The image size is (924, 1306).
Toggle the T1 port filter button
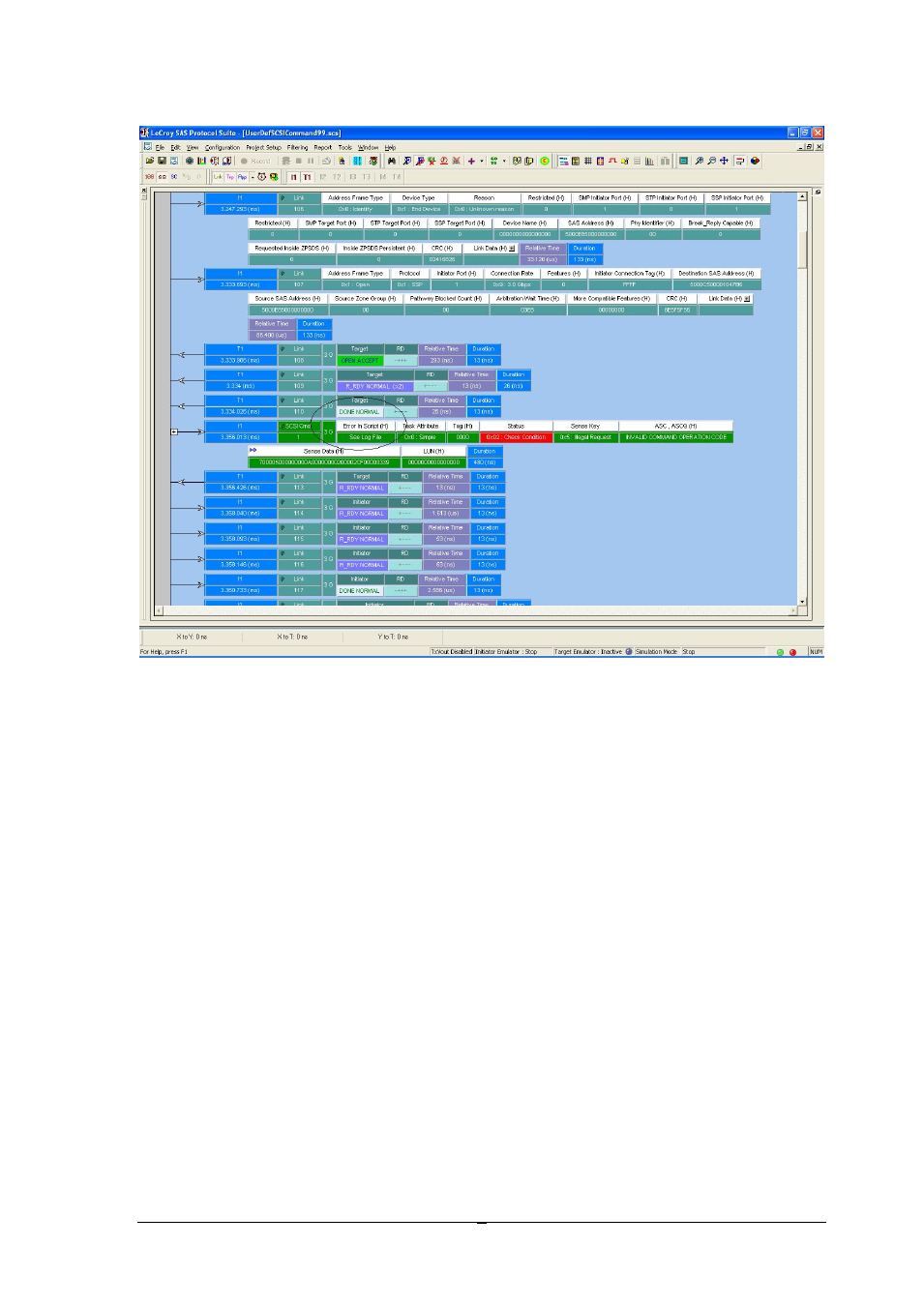(x=308, y=177)
